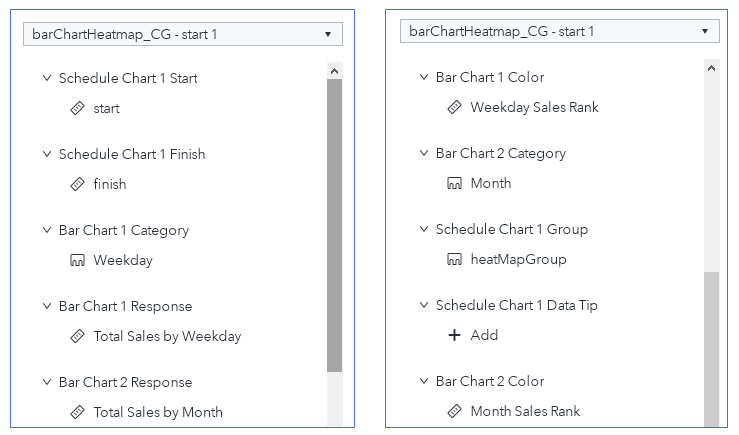
Task: Click the ruler icon beside finish
Action: tap(77, 184)
